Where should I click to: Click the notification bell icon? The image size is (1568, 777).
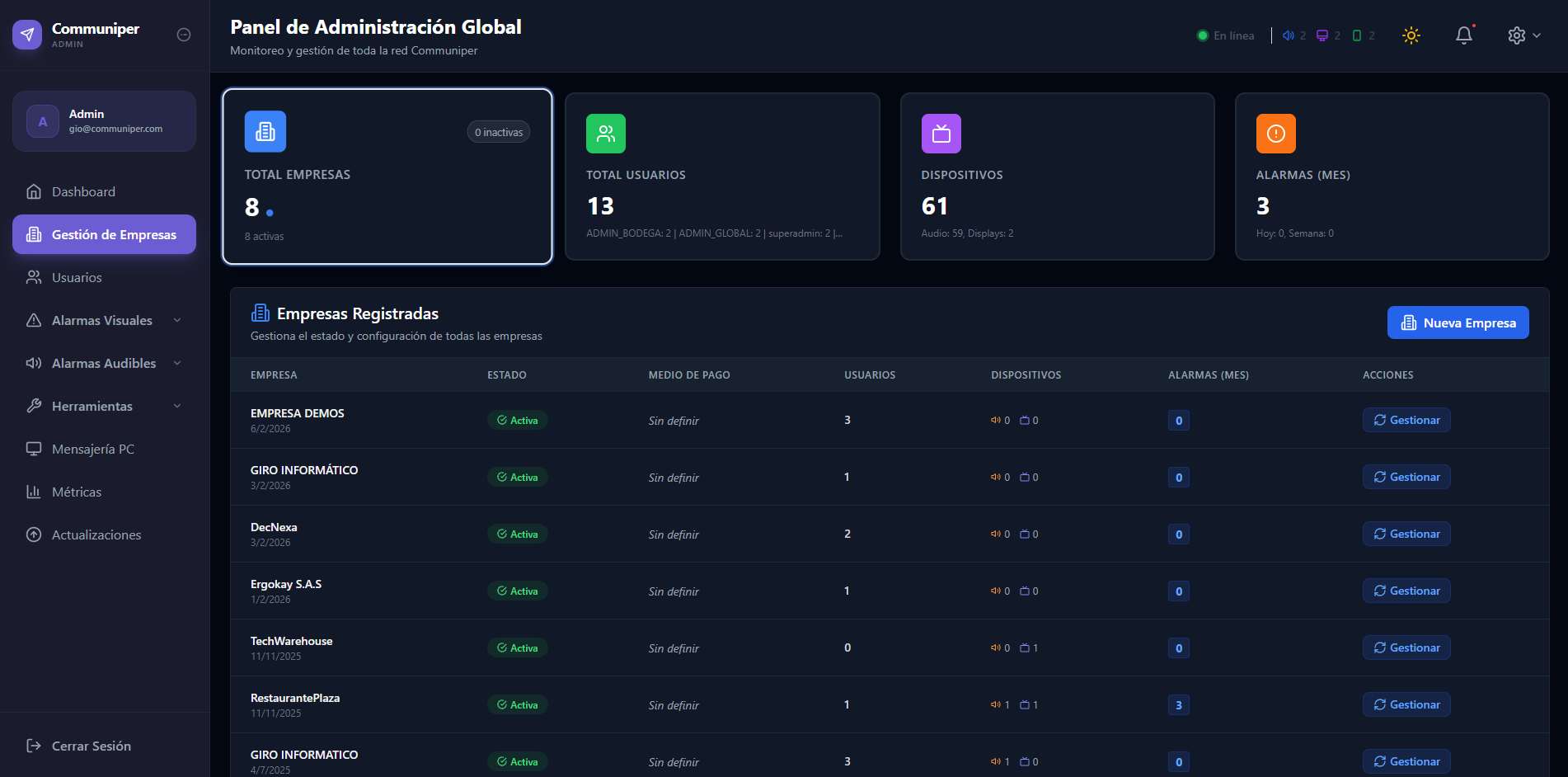click(x=1463, y=35)
